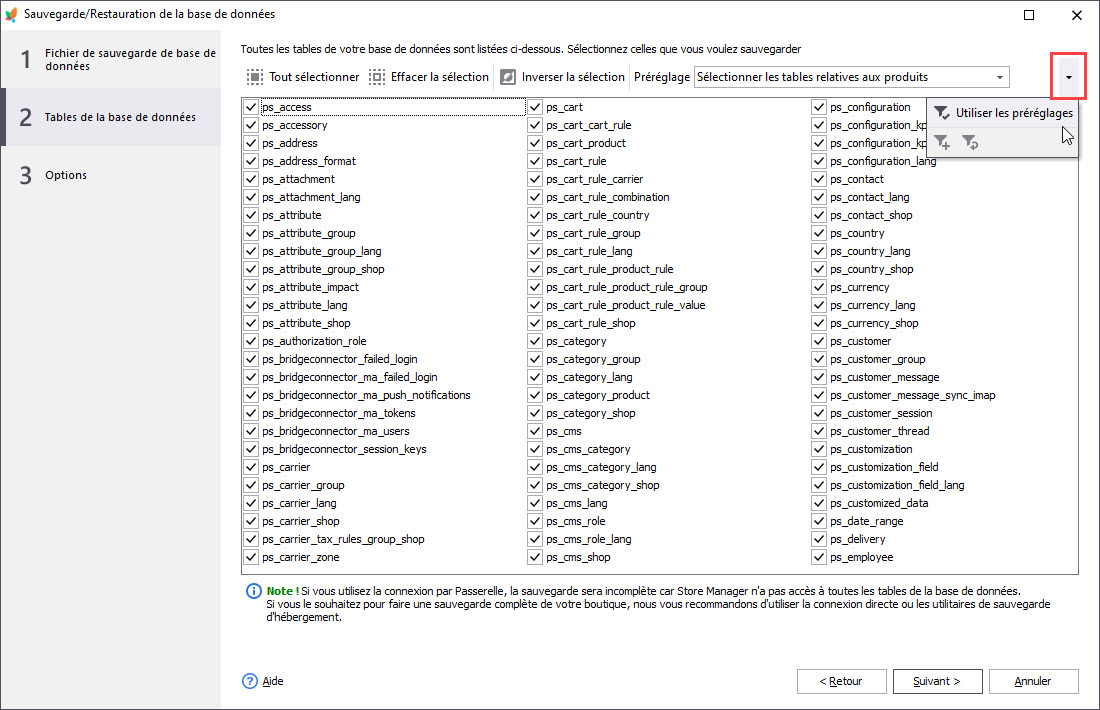Toggle the ps_employee checkbox

(x=819, y=557)
